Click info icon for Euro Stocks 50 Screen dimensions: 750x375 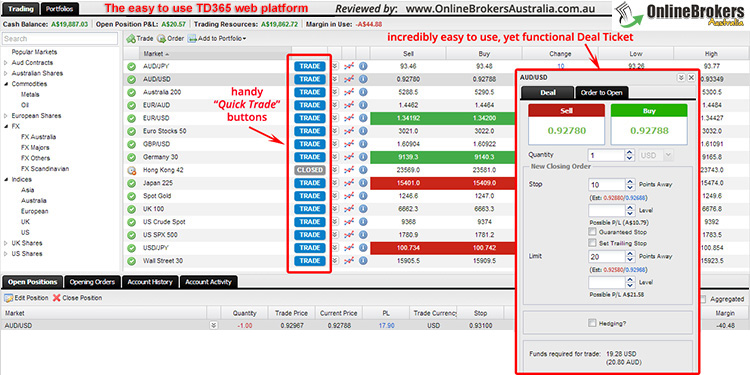pos(363,131)
